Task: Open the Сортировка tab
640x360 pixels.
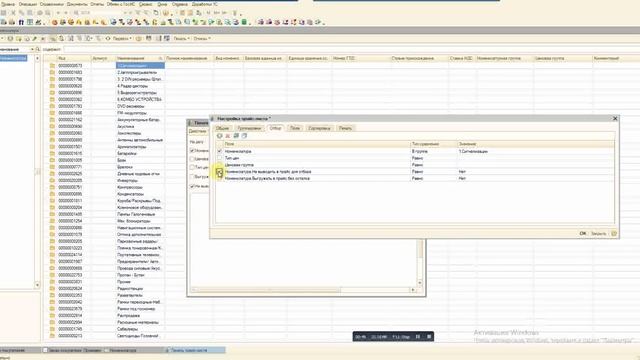Action: pos(319,128)
